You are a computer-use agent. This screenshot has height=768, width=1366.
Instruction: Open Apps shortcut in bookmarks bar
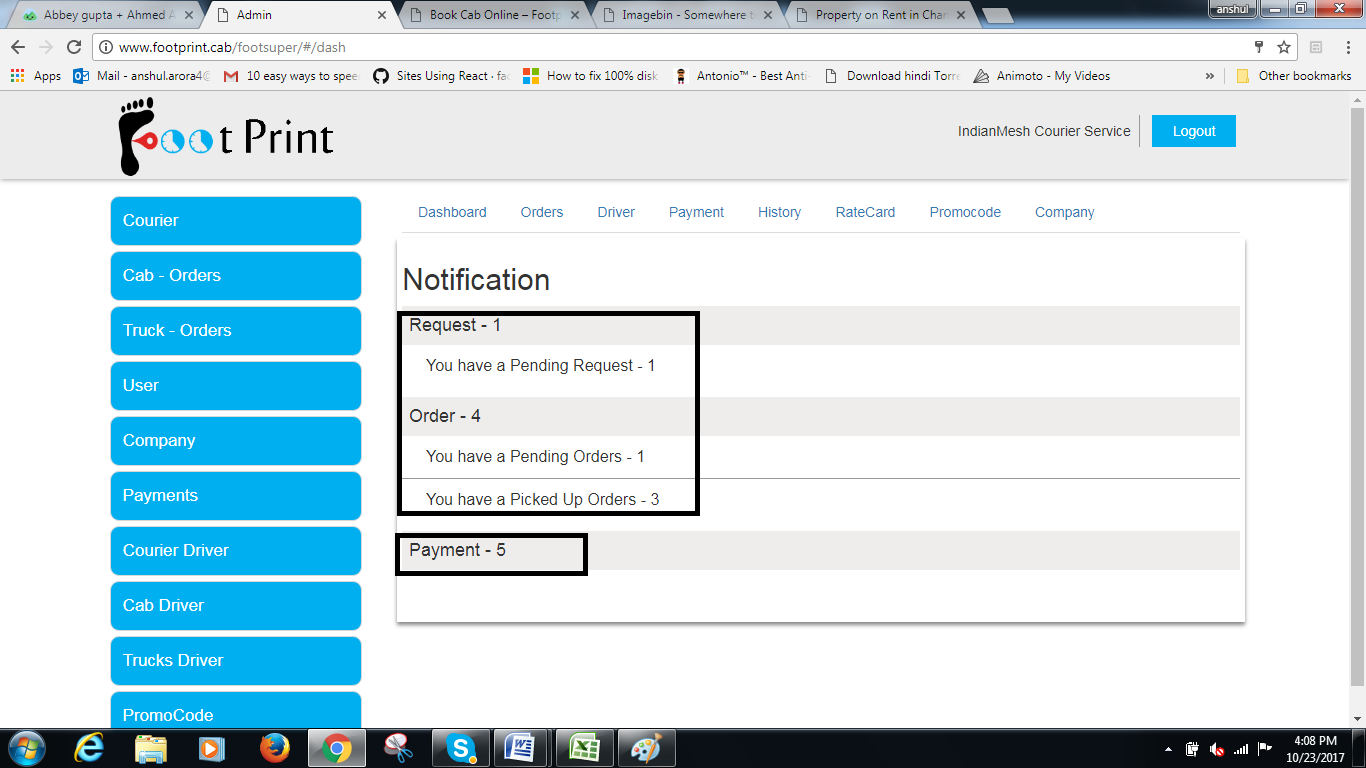(x=36, y=76)
